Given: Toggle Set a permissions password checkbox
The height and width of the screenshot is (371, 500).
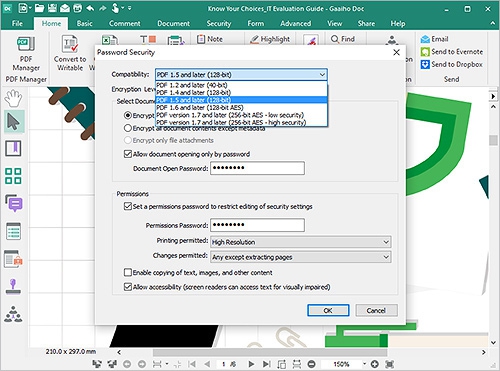Looking at the screenshot, I should [x=127, y=206].
